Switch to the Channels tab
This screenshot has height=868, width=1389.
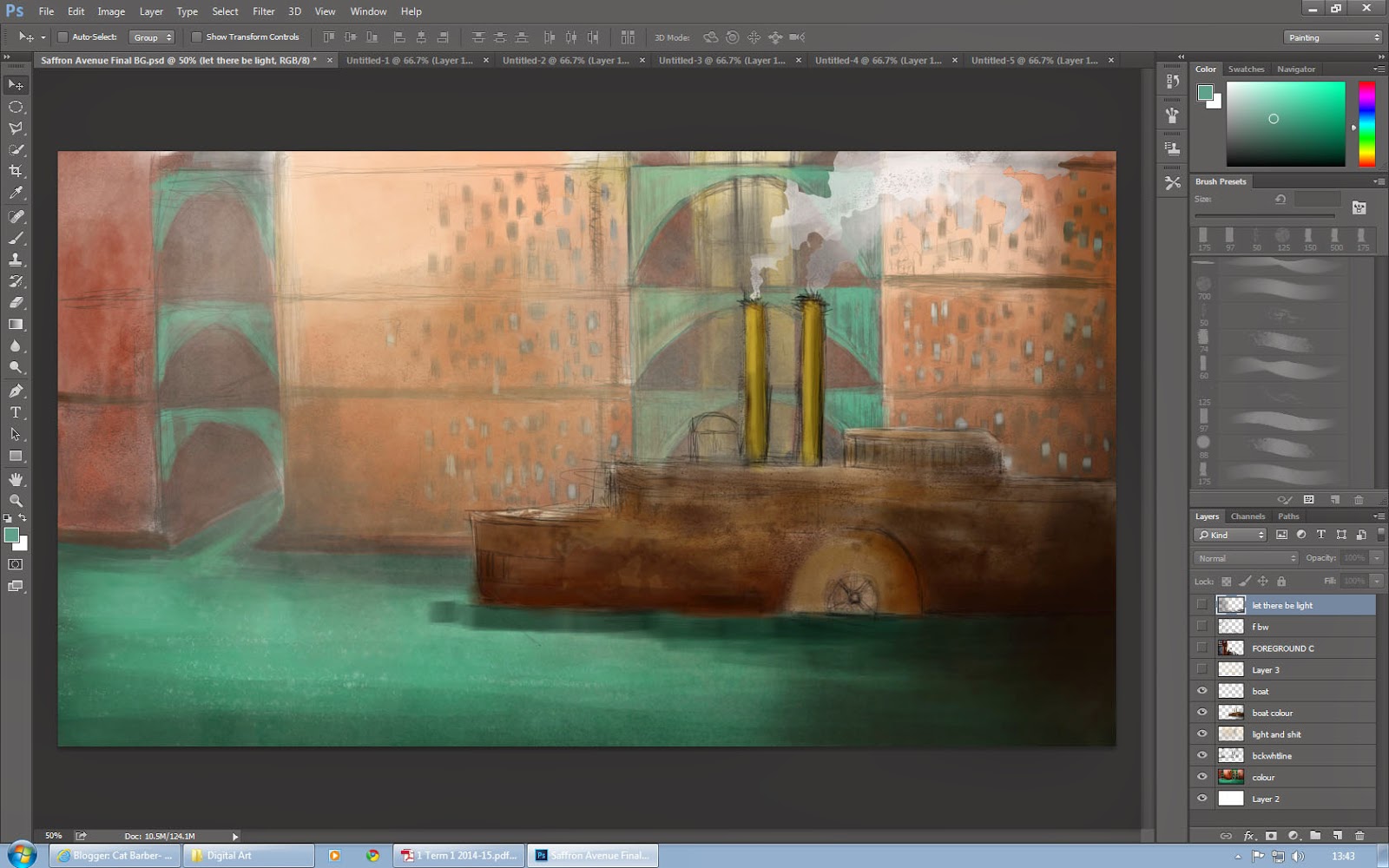pos(1247,516)
